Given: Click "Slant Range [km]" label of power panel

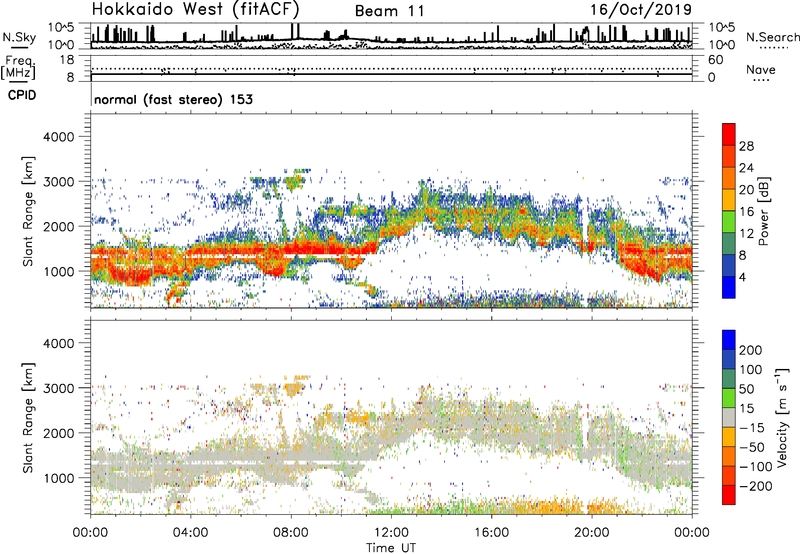Looking at the screenshot, I should pos(28,211).
